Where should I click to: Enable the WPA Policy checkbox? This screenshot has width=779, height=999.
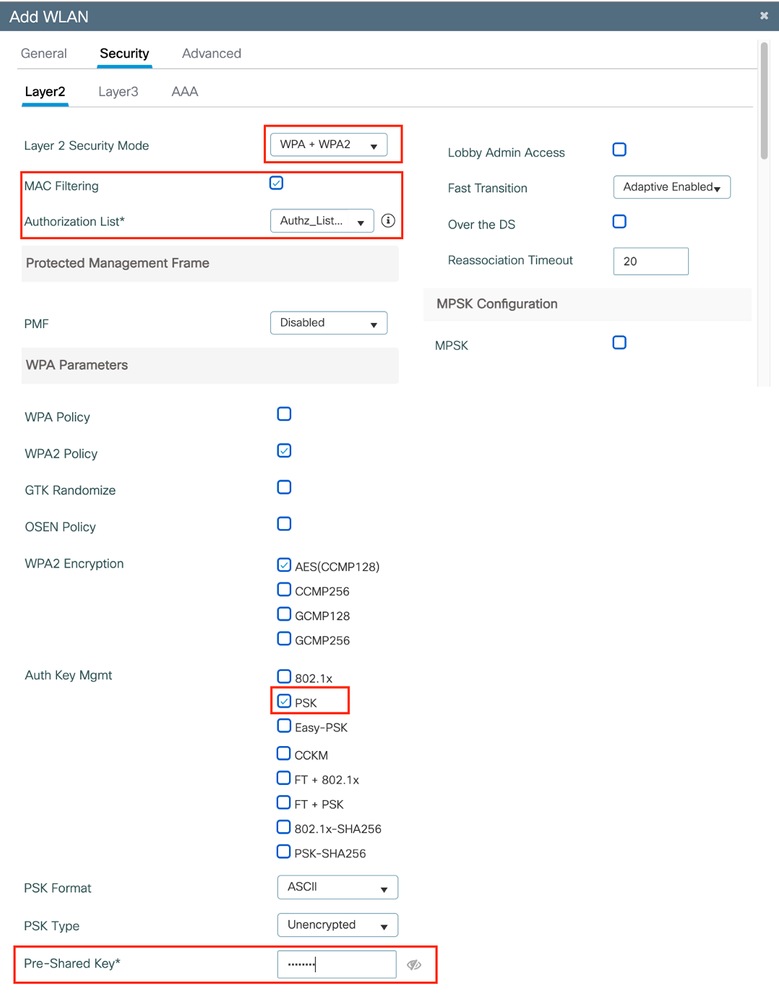click(283, 413)
